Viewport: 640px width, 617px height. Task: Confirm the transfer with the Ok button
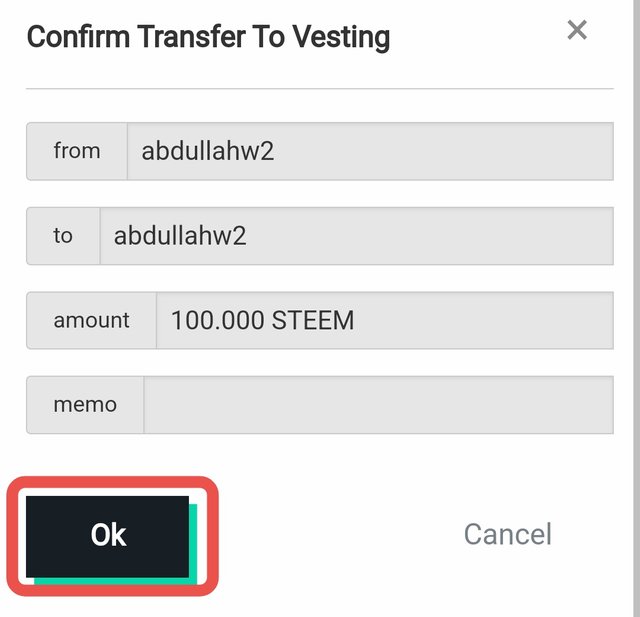click(x=107, y=536)
